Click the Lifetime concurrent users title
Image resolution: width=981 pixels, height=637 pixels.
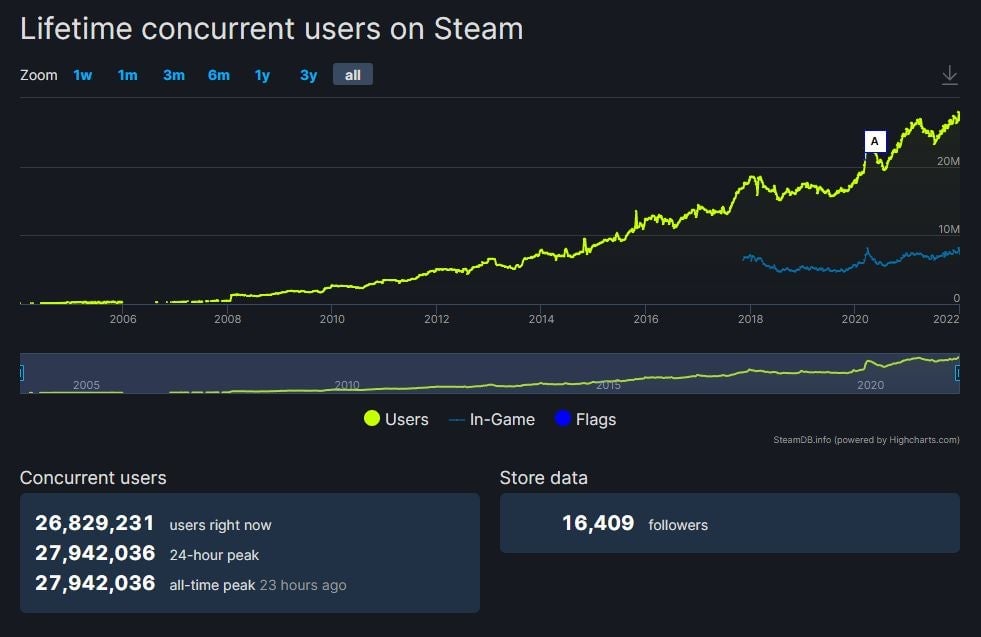point(272,29)
